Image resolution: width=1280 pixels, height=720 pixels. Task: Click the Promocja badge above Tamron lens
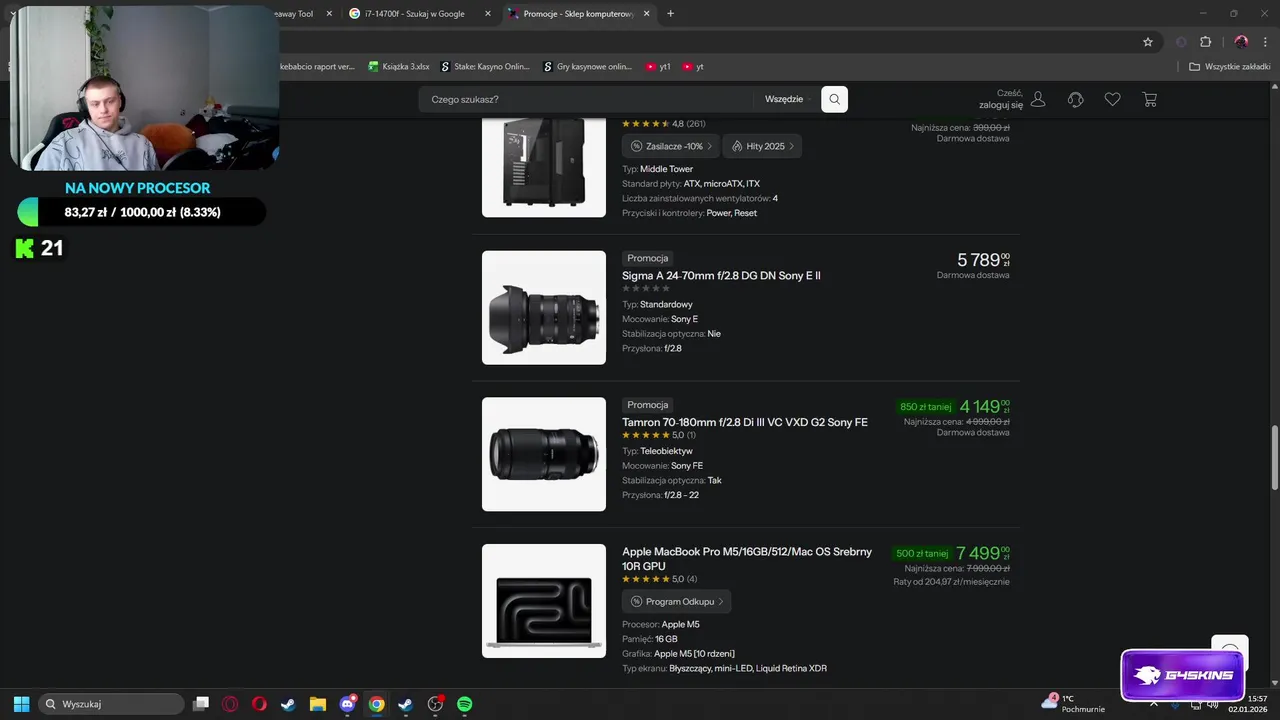coord(648,405)
